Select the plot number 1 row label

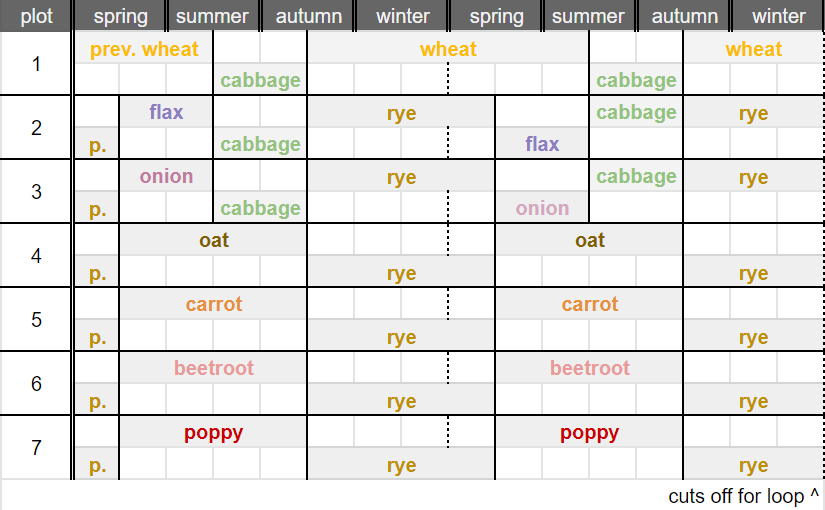(36, 64)
